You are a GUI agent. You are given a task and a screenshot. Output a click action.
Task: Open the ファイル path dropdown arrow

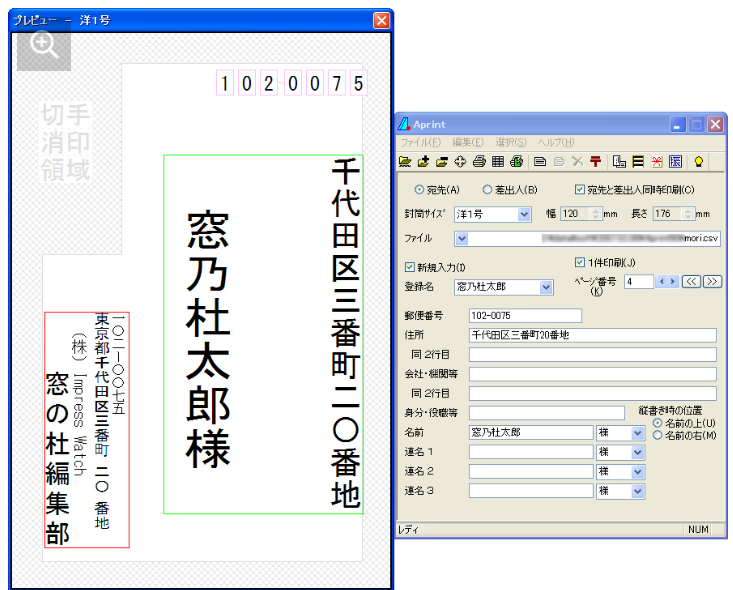point(462,238)
